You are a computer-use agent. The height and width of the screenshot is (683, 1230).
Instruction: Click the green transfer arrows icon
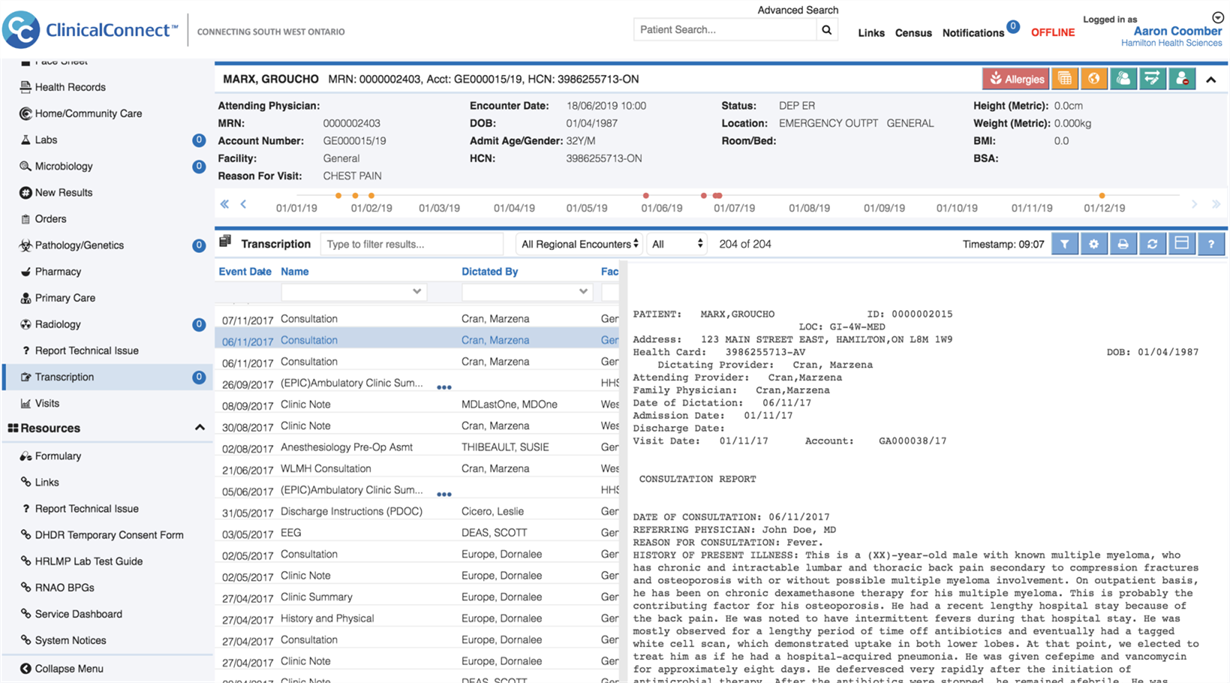pos(1152,79)
